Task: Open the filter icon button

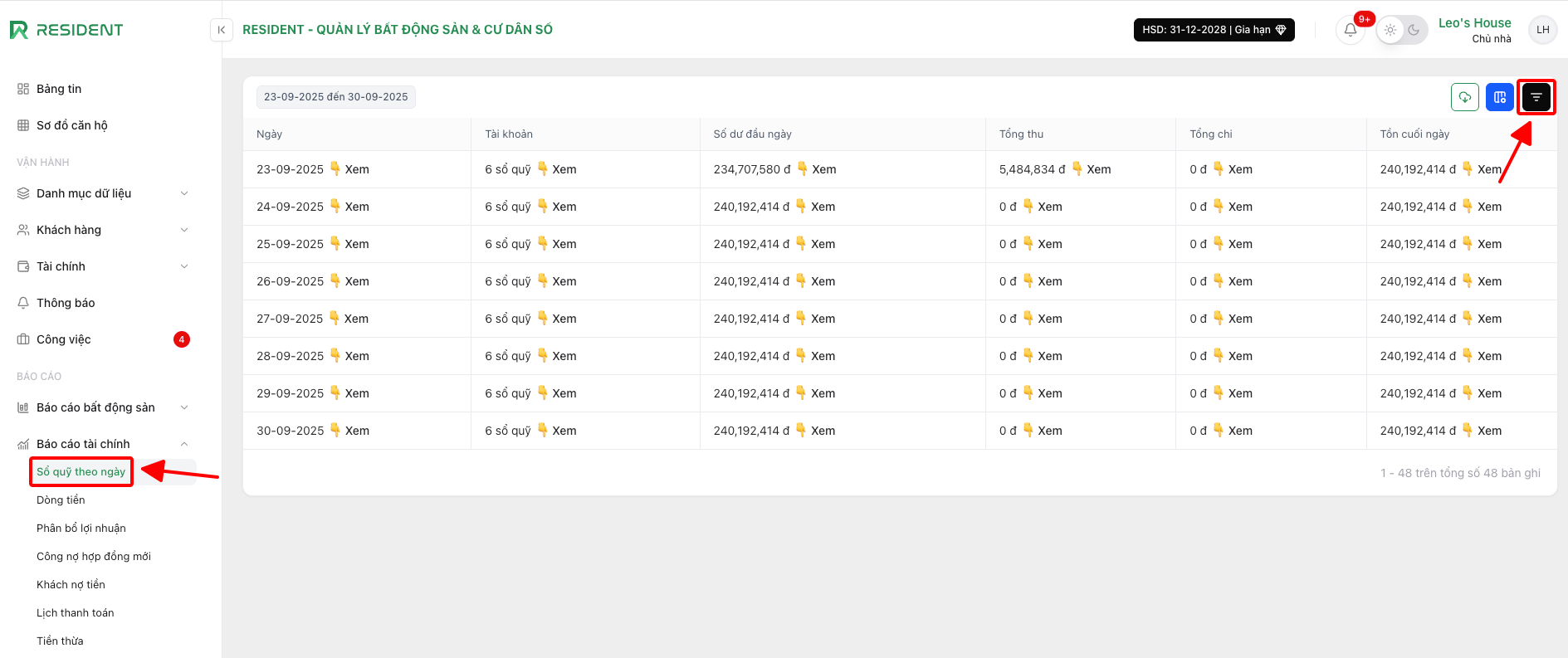Action: click(1536, 97)
